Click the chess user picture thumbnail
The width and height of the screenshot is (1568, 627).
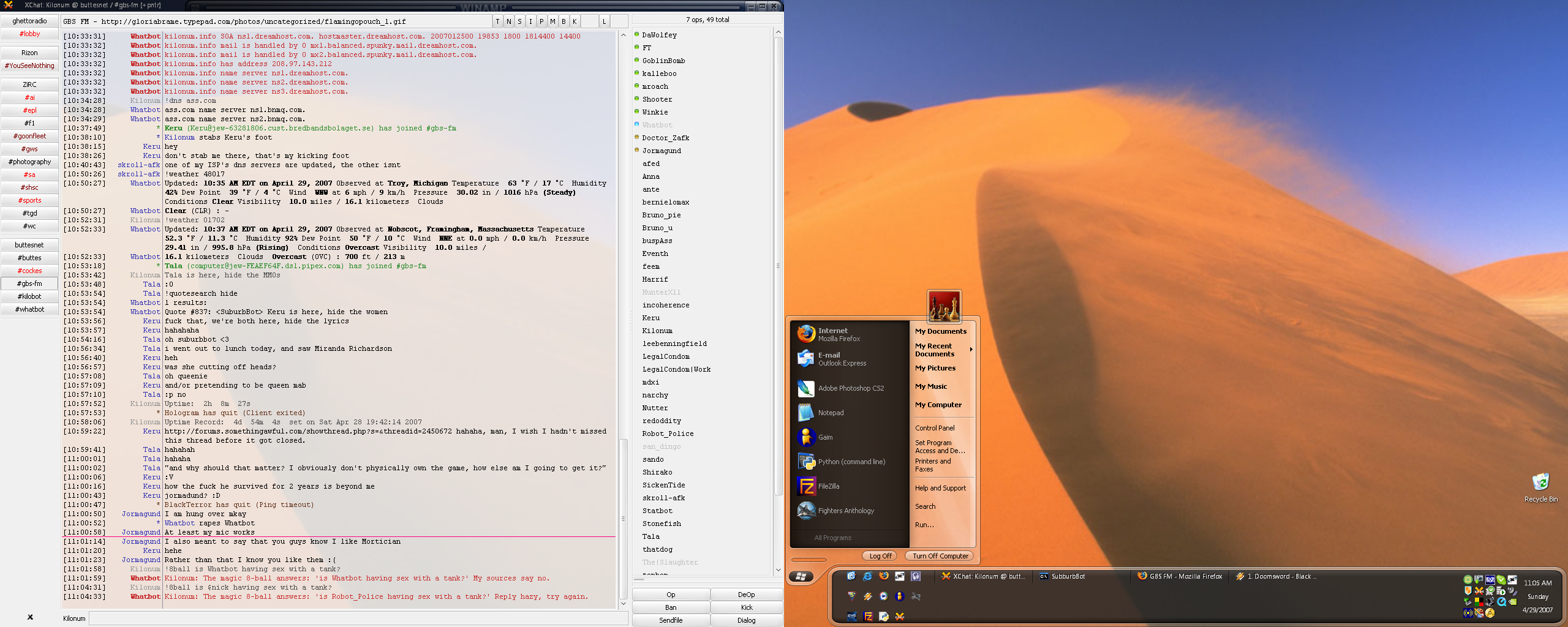[x=944, y=306]
